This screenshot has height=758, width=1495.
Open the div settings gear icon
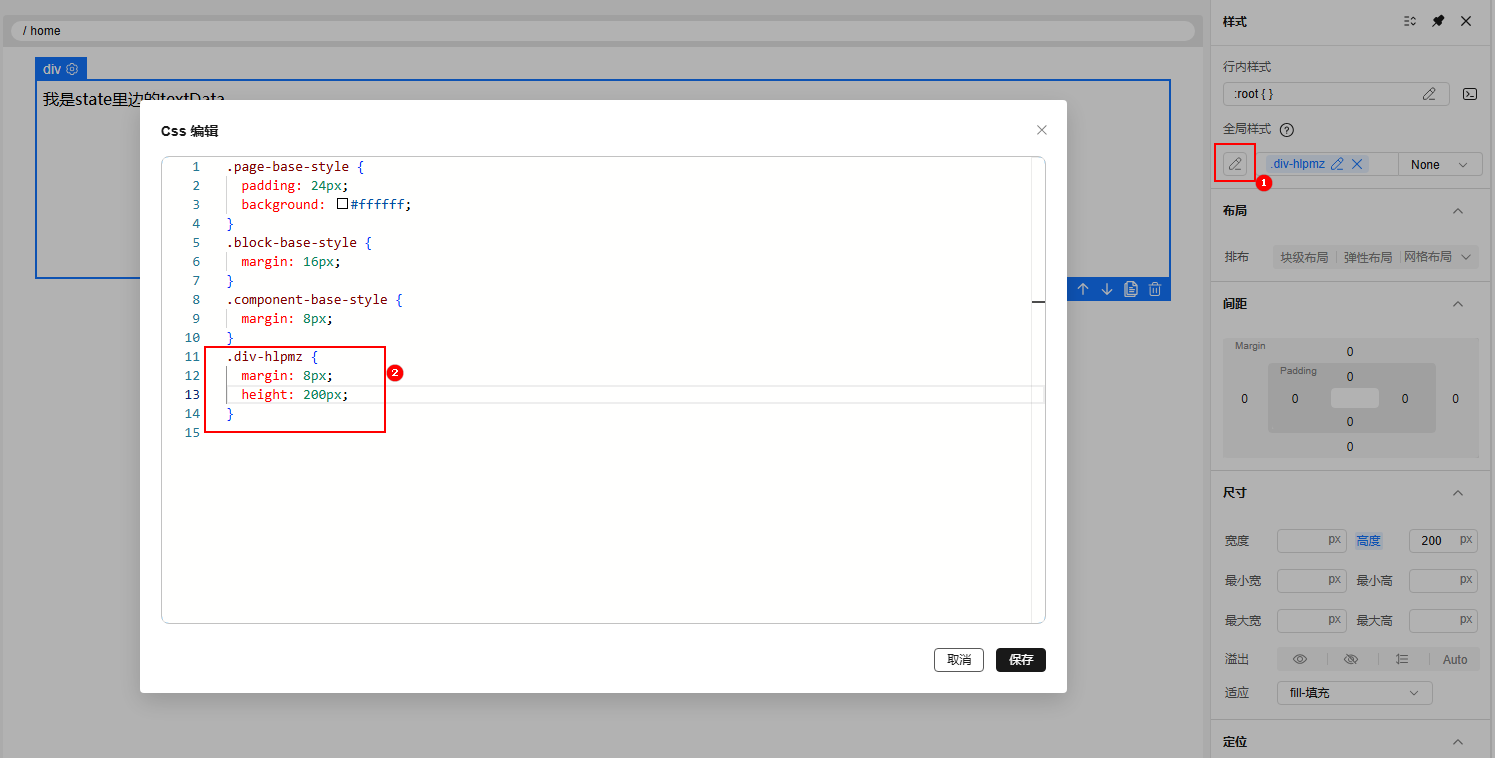pos(72,69)
